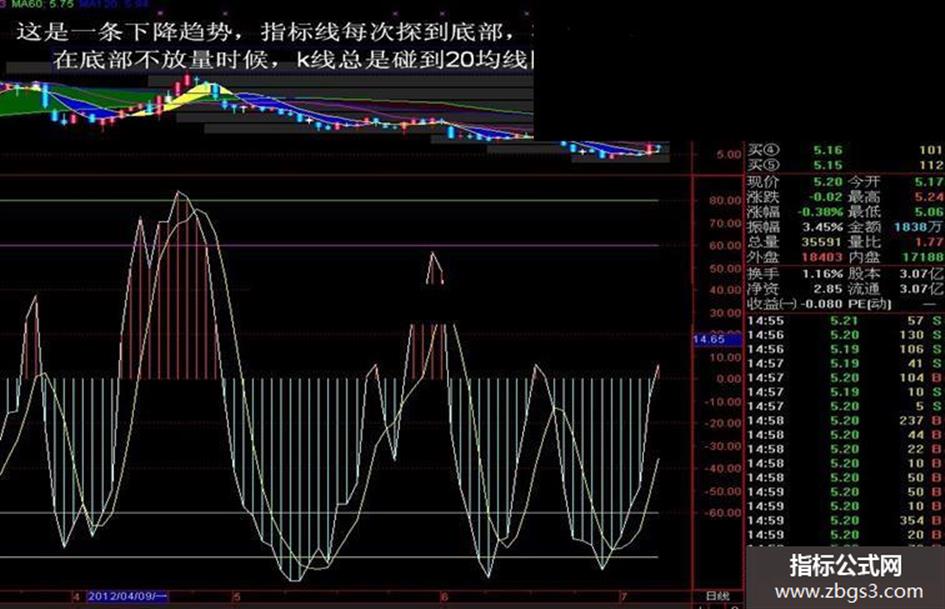Click the 涨跌 value -0.02
Viewport: 945px width, 609px height.
coord(825,197)
